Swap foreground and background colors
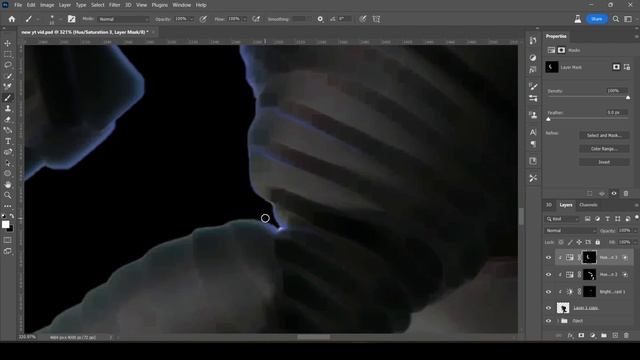 (x=11, y=216)
